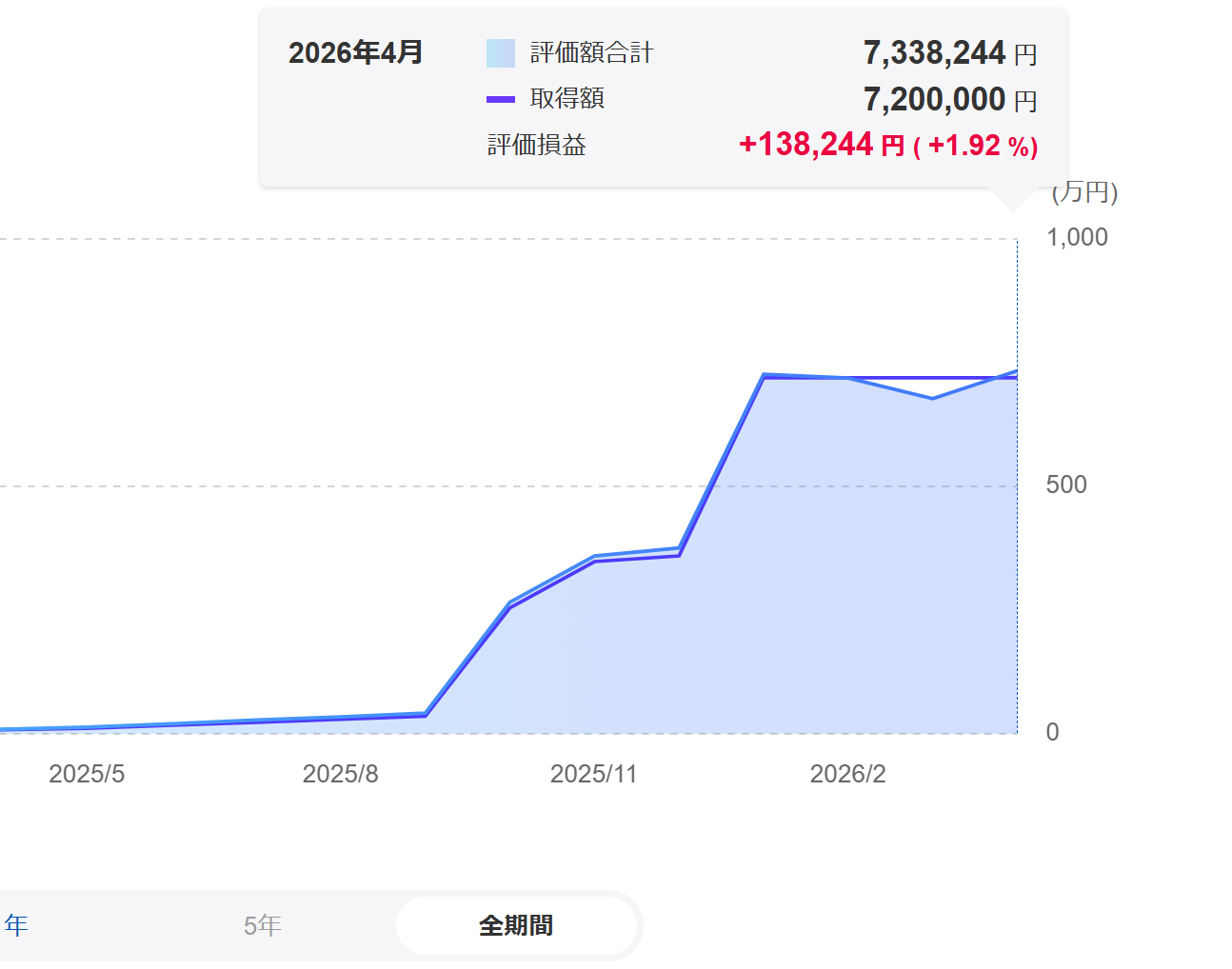Click the 2025/5 x-axis label
The height and width of the screenshot is (969, 1232).
click(87, 774)
